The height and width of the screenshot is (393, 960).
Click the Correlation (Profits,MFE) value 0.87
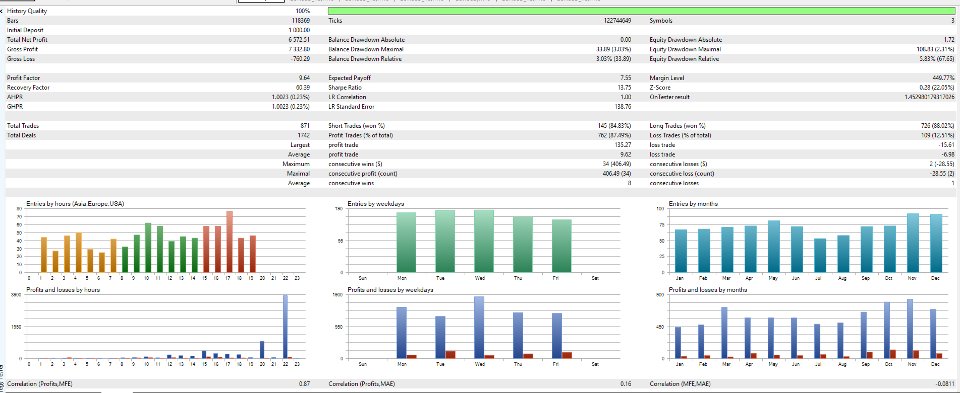point(304,384)
